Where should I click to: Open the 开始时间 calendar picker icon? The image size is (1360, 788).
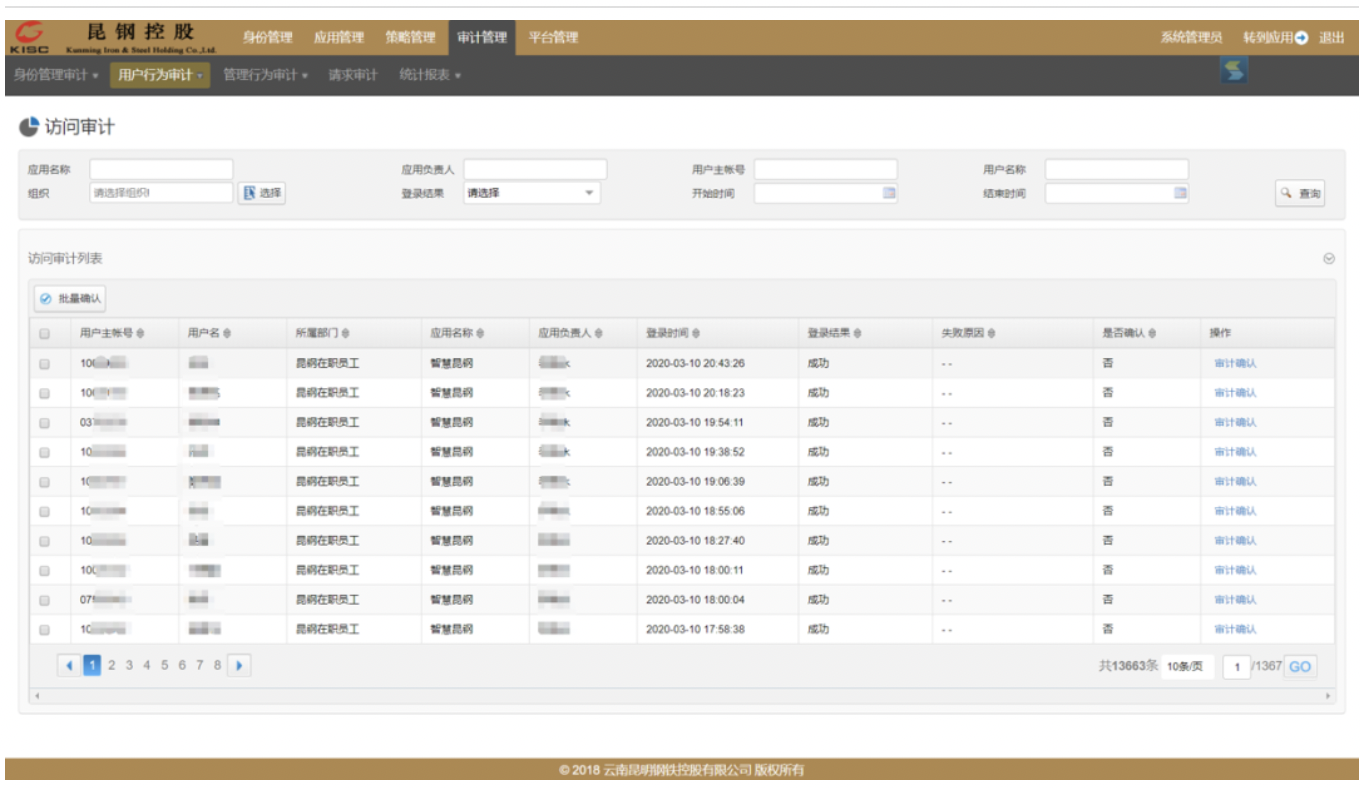pyautogui.click(x=889, y=193)
